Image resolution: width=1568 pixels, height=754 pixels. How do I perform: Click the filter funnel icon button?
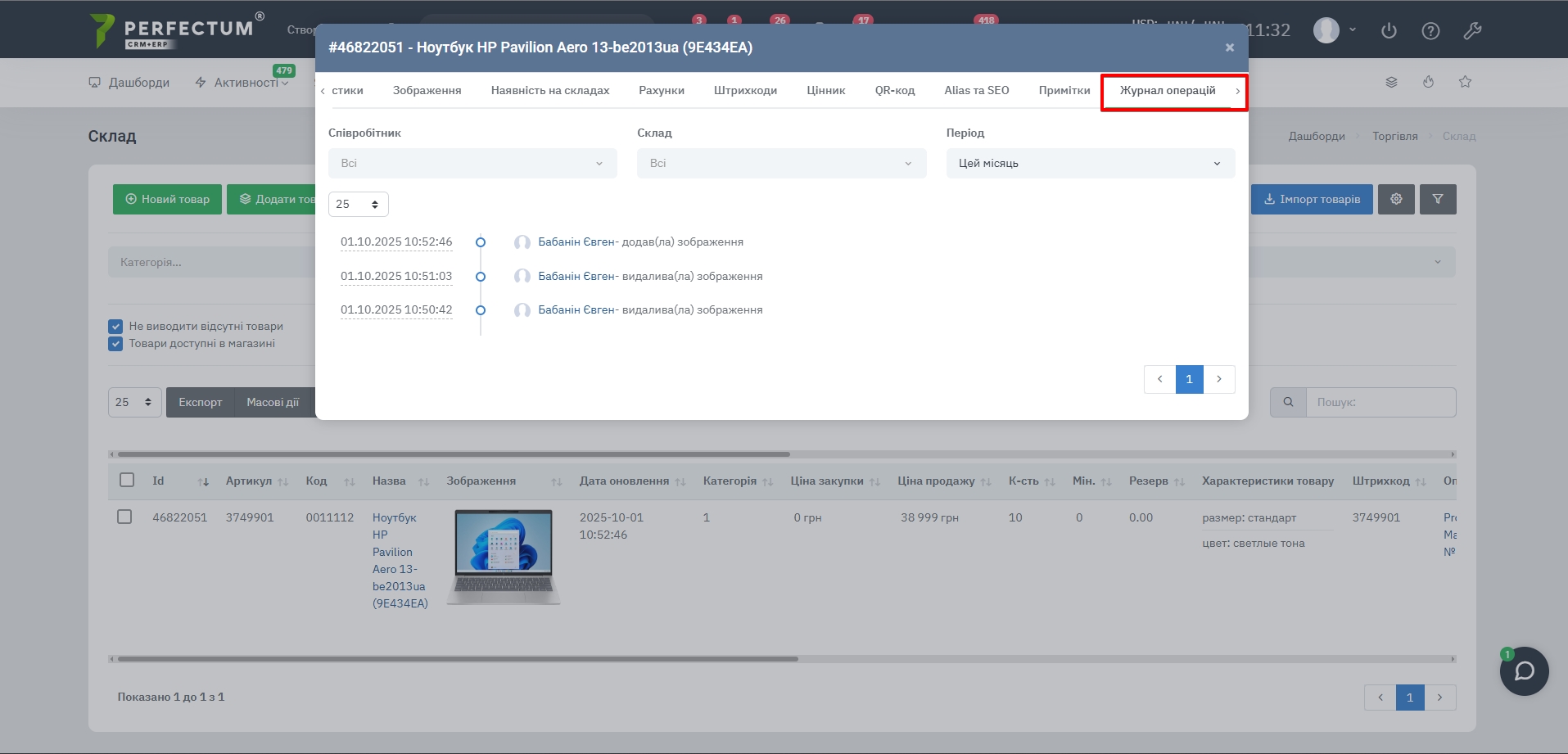click(1438, 199)
